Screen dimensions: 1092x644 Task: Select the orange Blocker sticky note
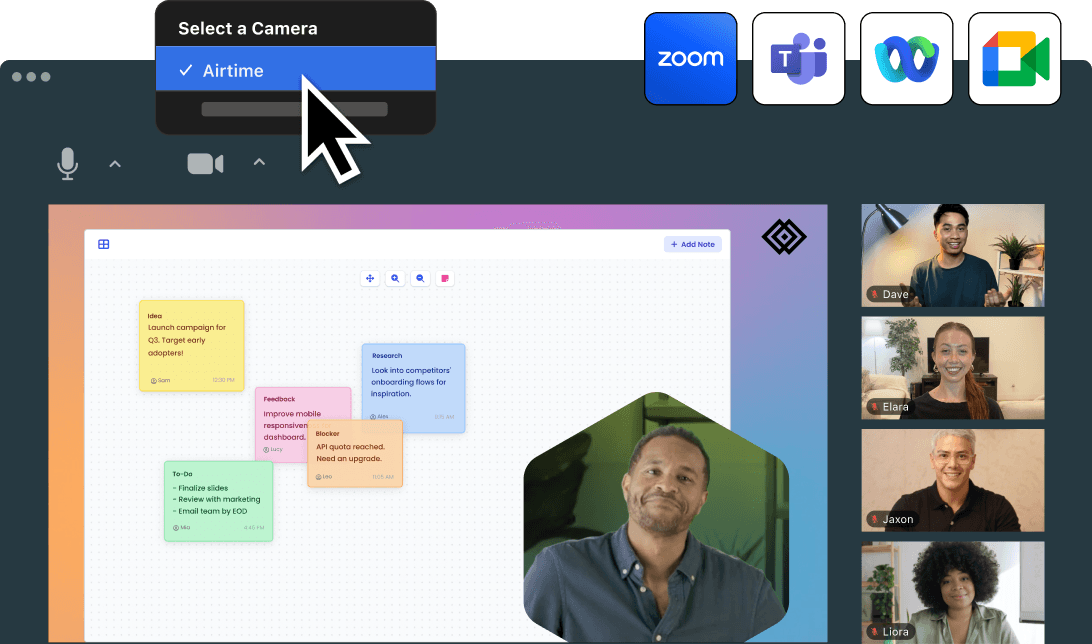pyautogui.click(x=355, y=453)
